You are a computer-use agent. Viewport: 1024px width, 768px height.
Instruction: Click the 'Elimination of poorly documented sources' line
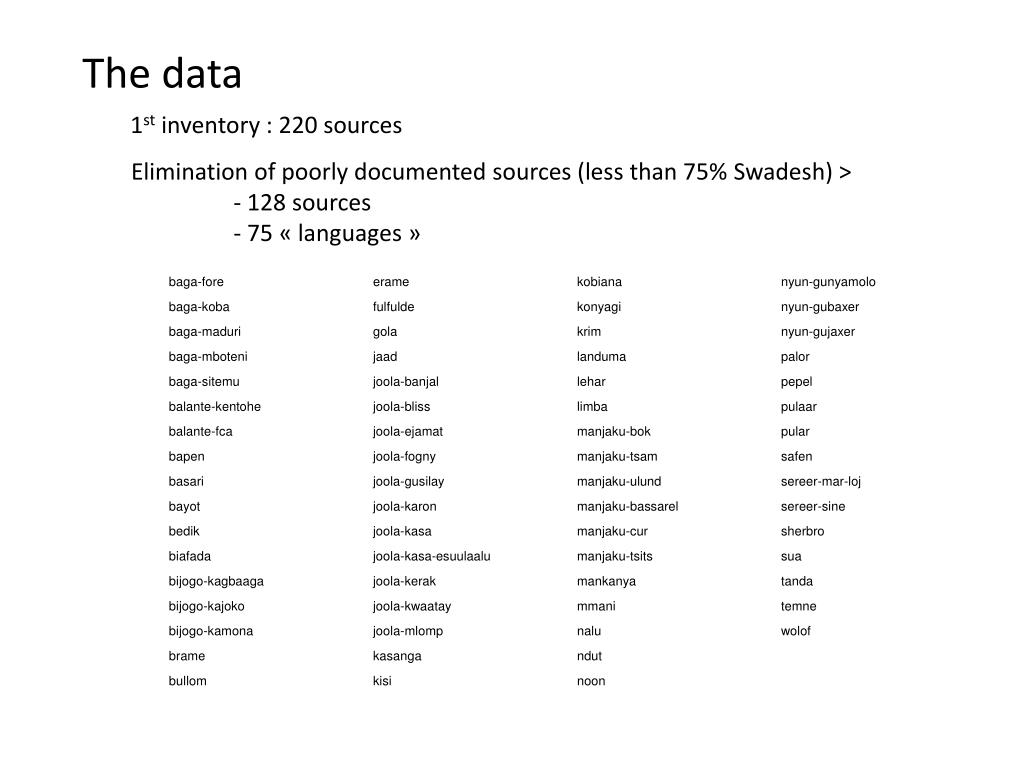[491, 172]
